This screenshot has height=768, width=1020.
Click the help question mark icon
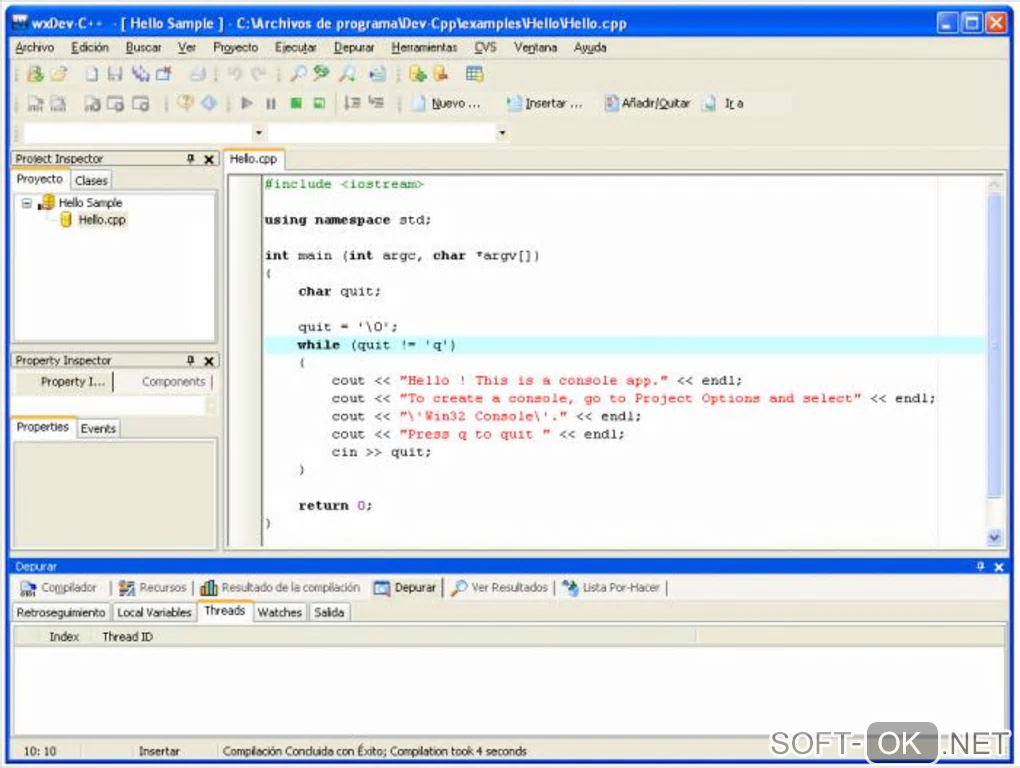[x=185, y=103]
